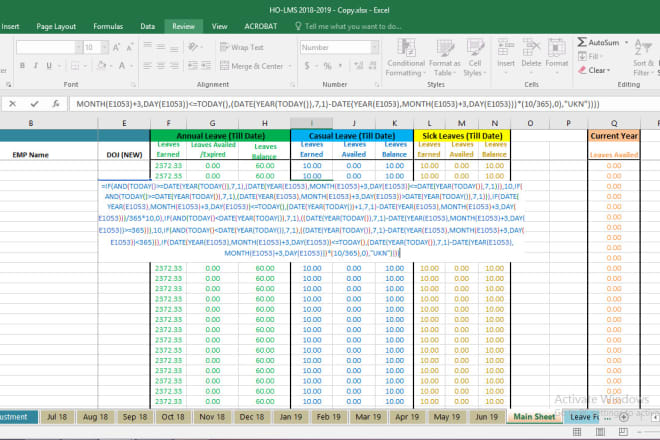660x440 pixels.
Task: Increase font size with the larger A icon
Action: click(116, 48)
